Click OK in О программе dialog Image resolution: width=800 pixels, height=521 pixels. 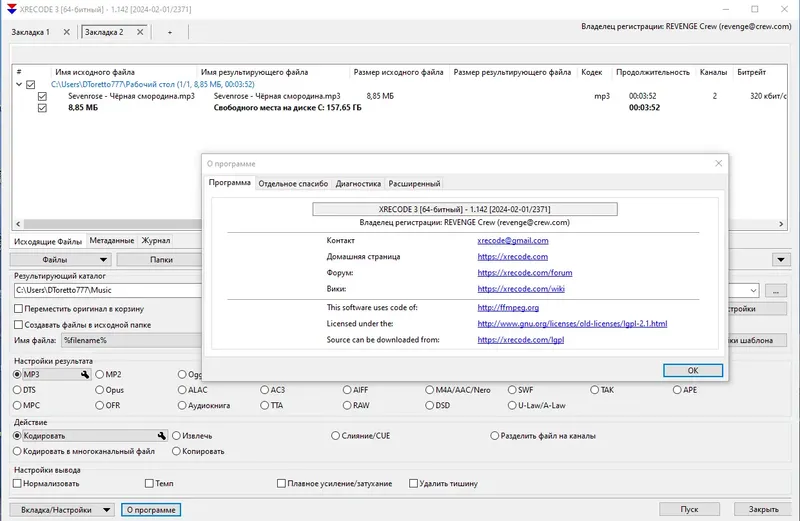pos(693,370)
